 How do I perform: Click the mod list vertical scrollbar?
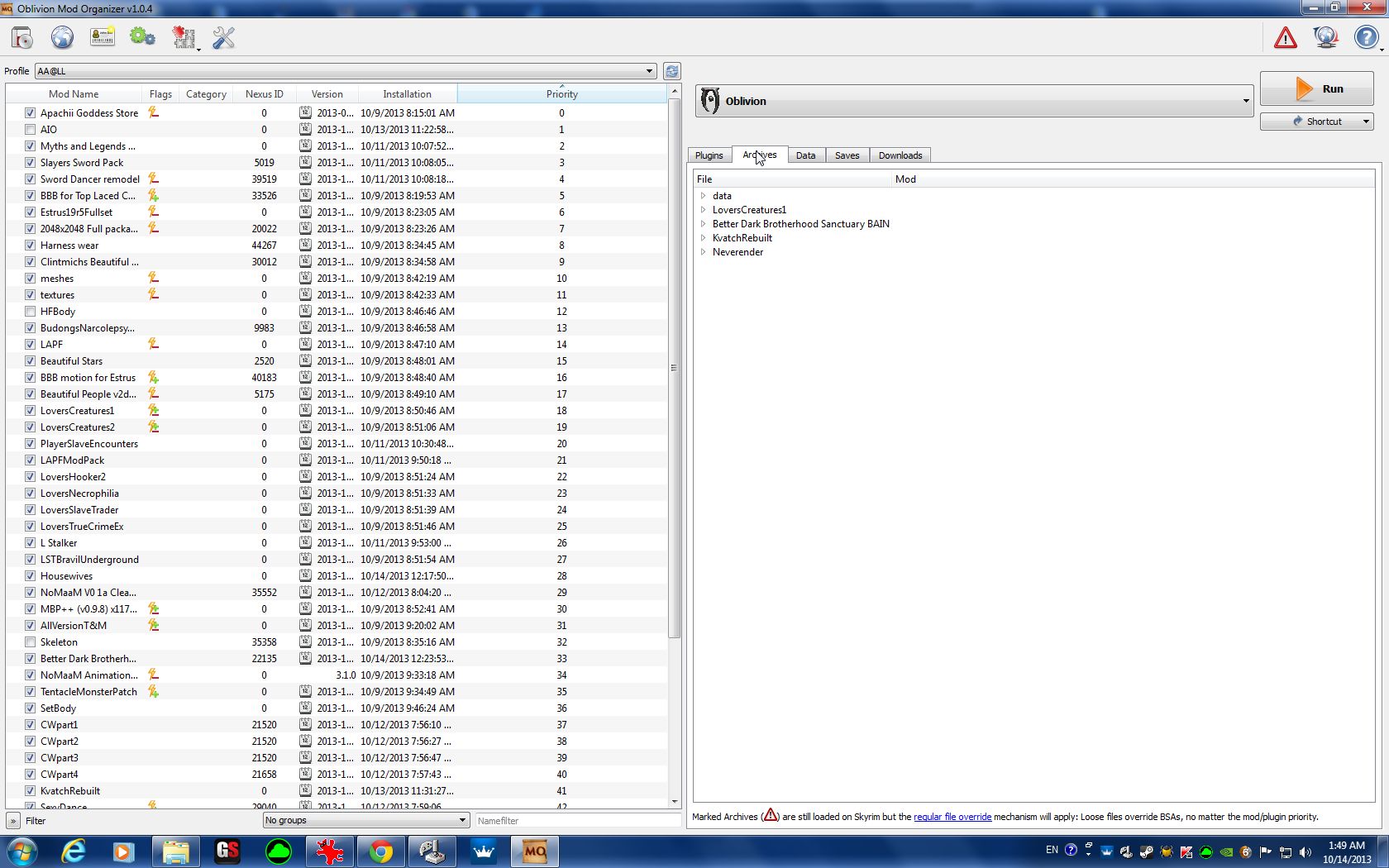(x=674, y=368)
